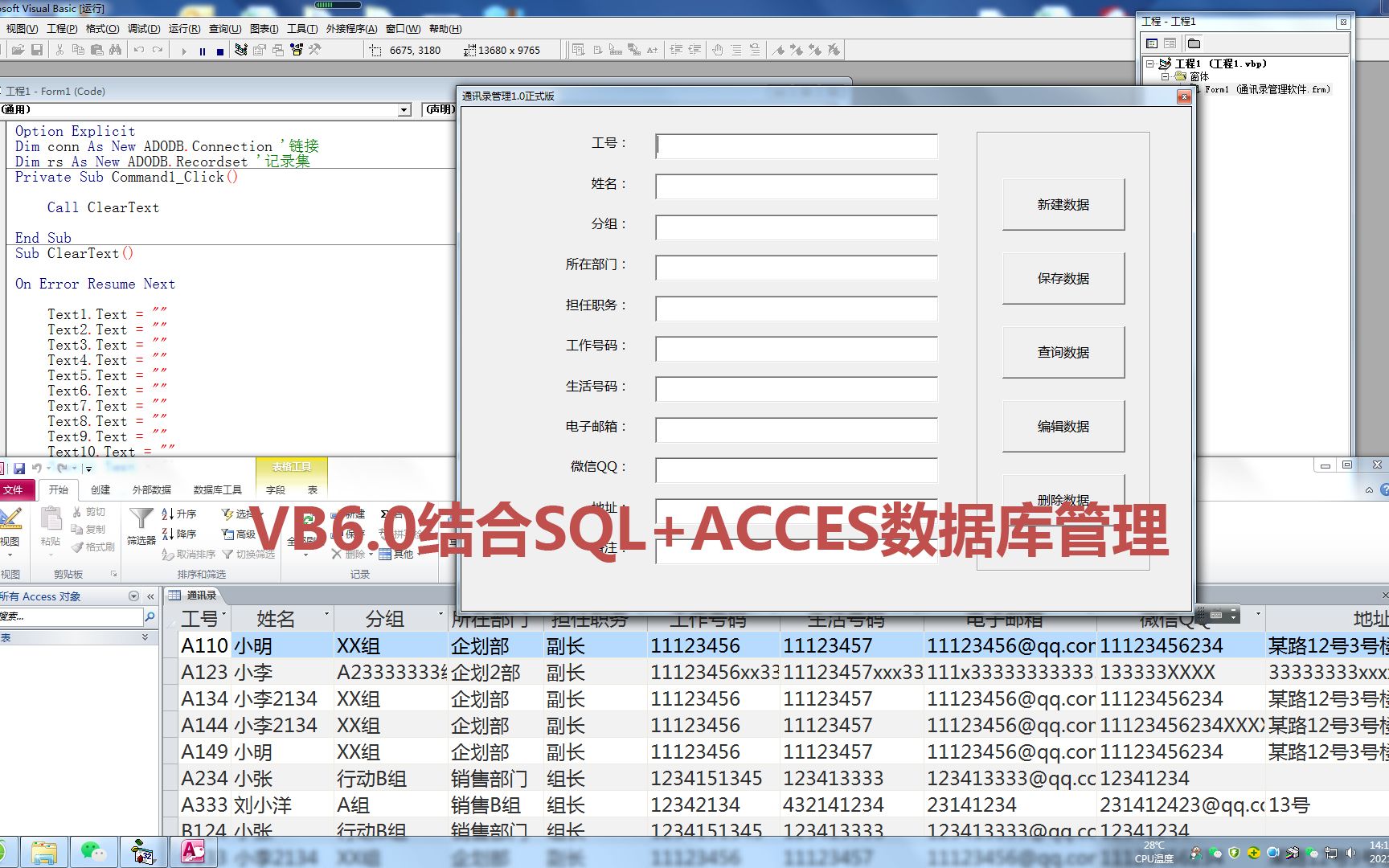The width and height of the screenshot is (1389, 868).
Task: Toggle bookmark flag icon in Edit toolbar
Action: [x=778, y=50]
